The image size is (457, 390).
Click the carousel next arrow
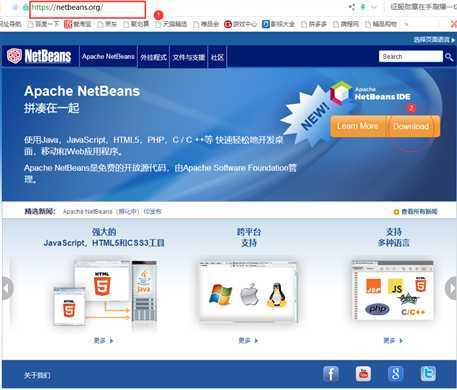[451, 288]
